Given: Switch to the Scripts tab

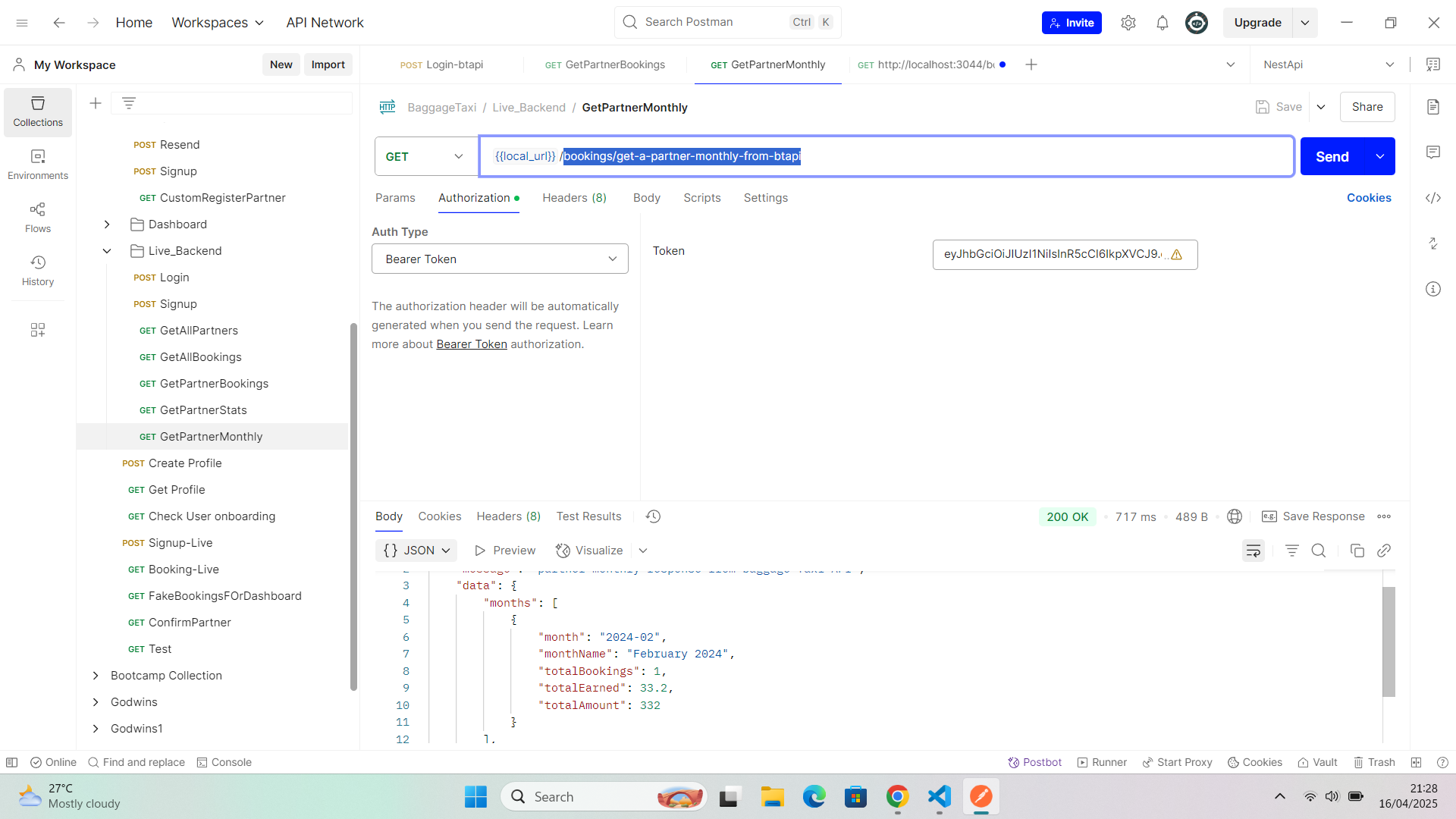Looking at the screenshot, I should pyautogui.click(x=702, y=198).
